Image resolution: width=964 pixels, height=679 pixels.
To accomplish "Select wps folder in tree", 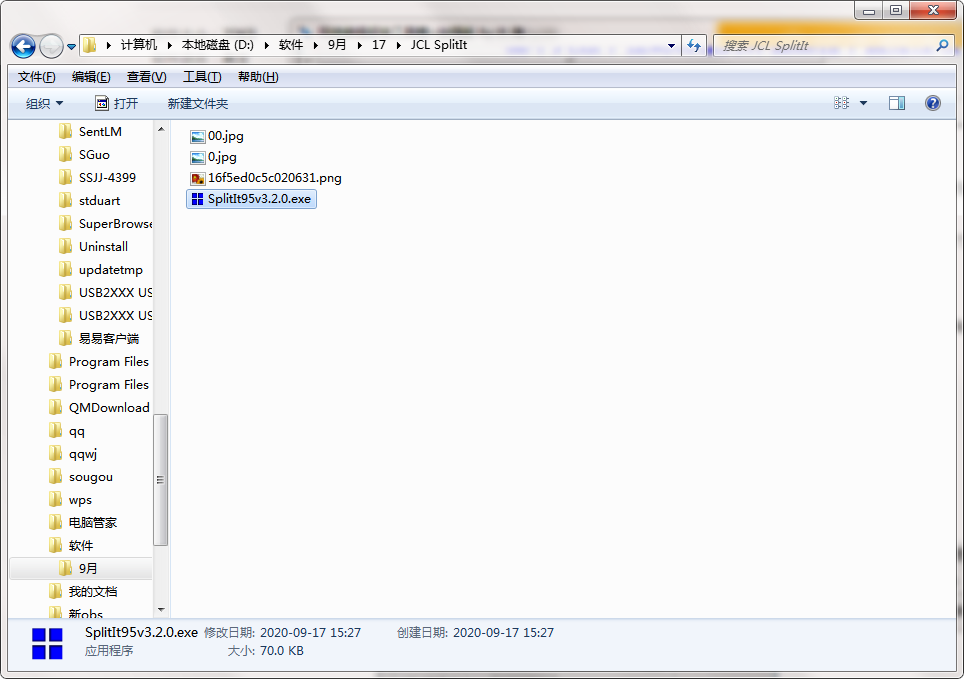I will point(71,499).
